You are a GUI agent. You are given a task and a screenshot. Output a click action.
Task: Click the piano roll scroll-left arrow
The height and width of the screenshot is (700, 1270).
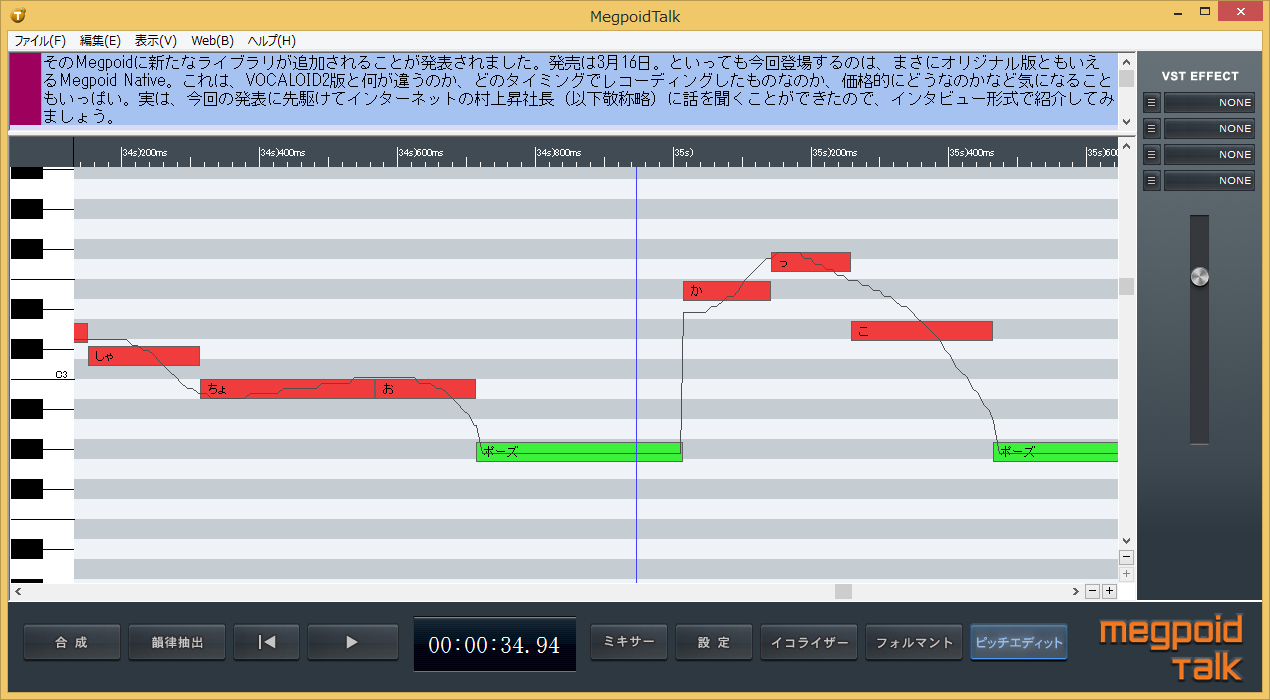pos(17,591)
